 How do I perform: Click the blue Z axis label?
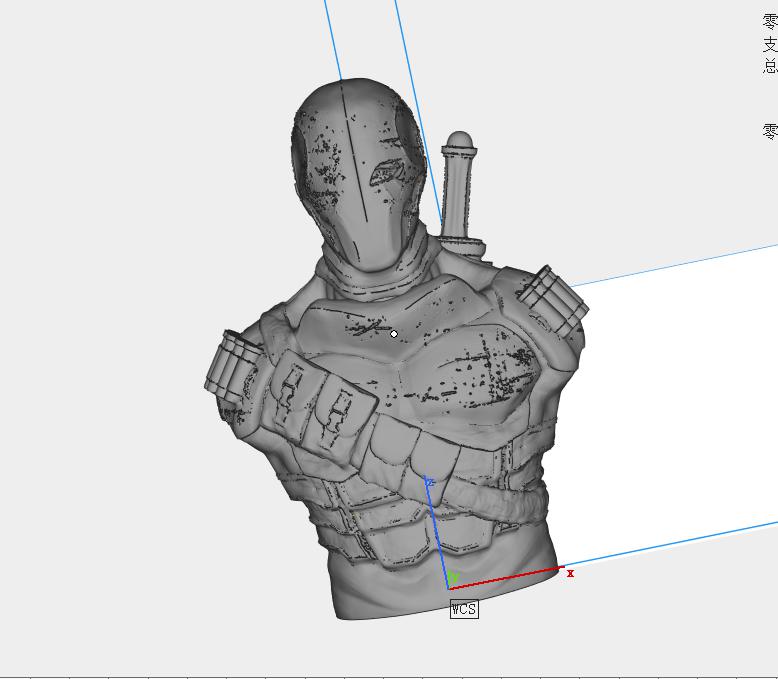click(430, 482)
